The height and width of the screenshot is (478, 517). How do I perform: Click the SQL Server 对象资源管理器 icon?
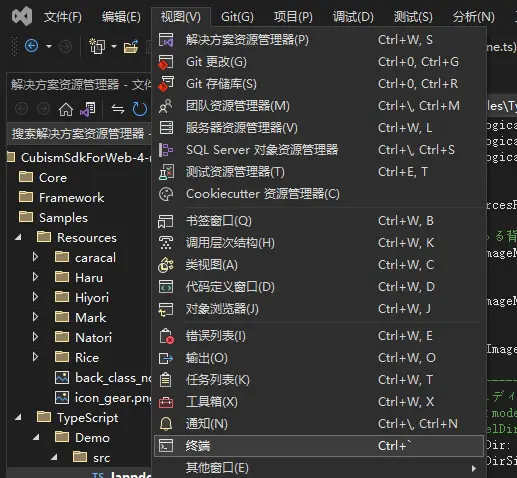[166, 150]
